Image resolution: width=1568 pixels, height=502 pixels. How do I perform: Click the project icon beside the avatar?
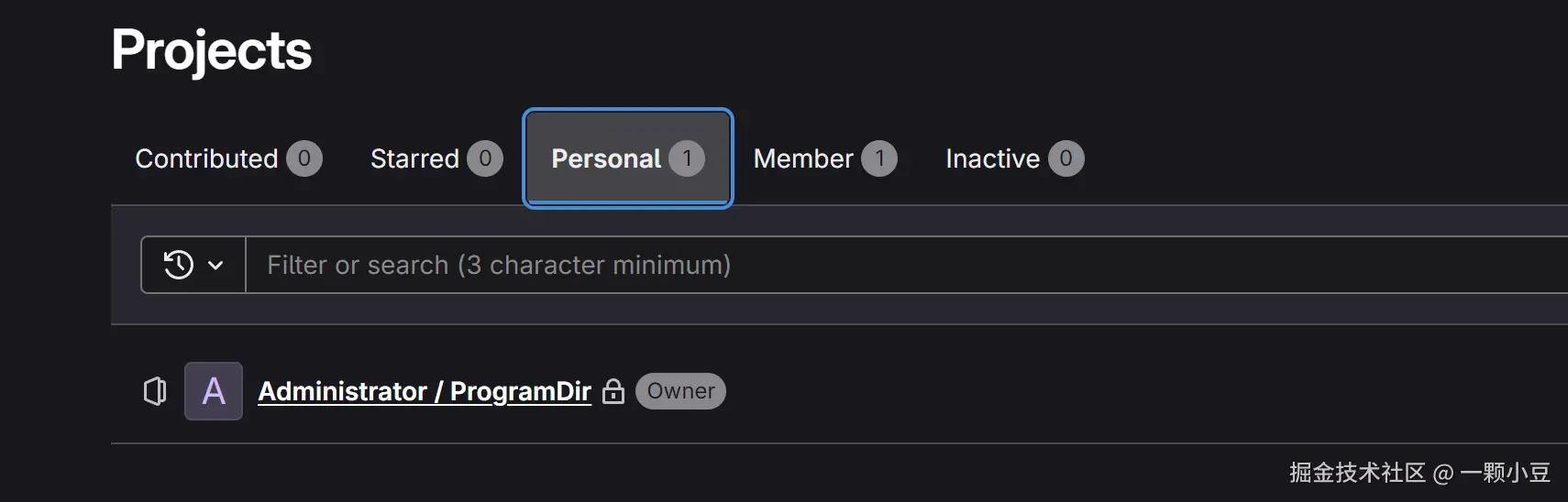(x=155, y=391)
